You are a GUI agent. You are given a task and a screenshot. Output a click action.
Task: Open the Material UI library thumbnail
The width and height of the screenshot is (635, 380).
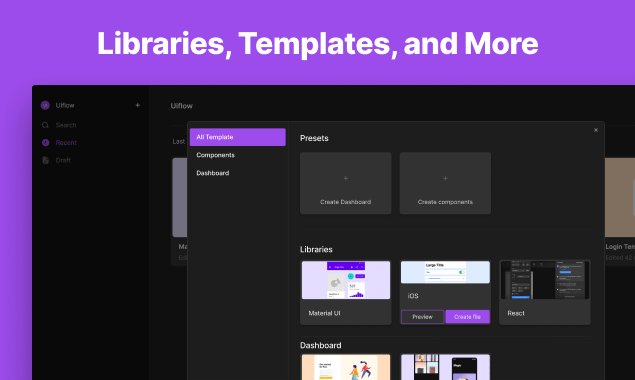point(346,280)
